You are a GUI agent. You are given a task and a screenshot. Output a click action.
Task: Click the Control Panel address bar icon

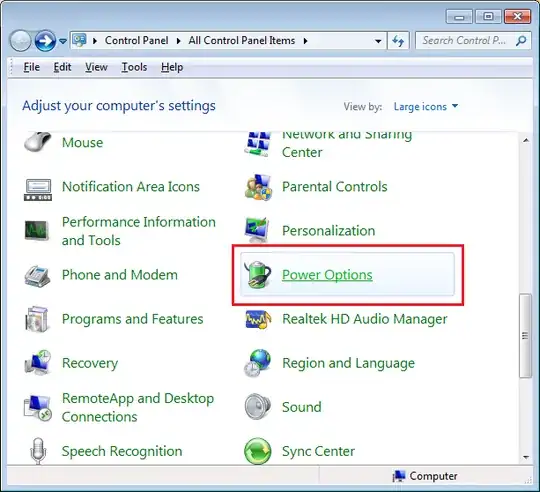80,41
